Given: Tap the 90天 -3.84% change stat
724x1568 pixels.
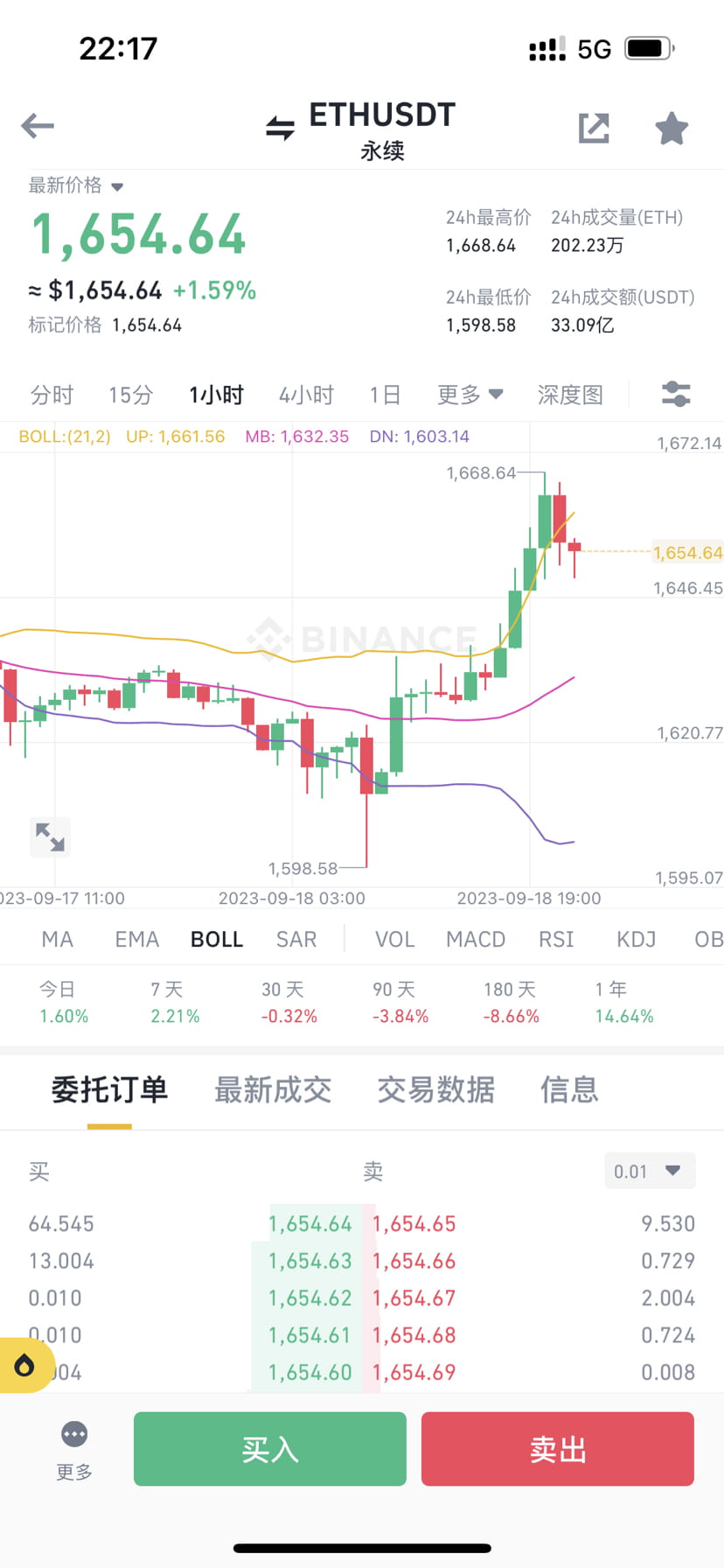Looking at the screenshot, I should pyautogui.click(x=400, y=1003).
